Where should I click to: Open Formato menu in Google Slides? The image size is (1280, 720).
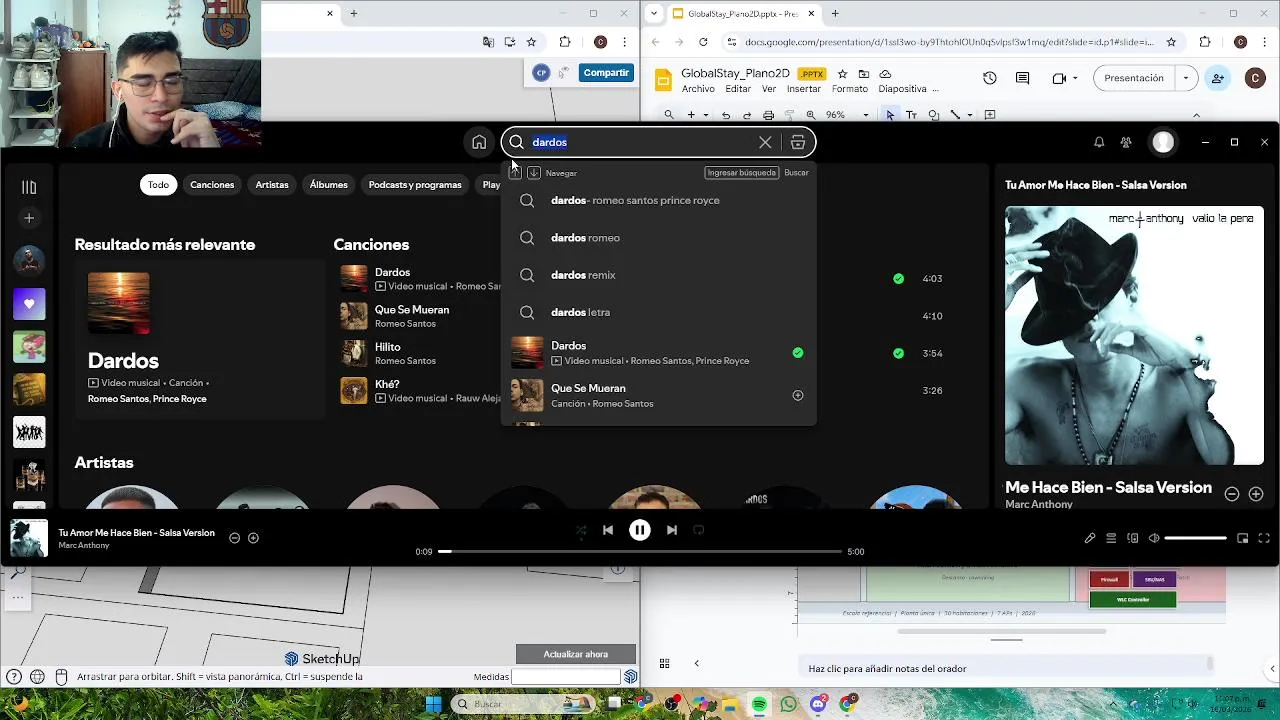[x=850, y=89]
